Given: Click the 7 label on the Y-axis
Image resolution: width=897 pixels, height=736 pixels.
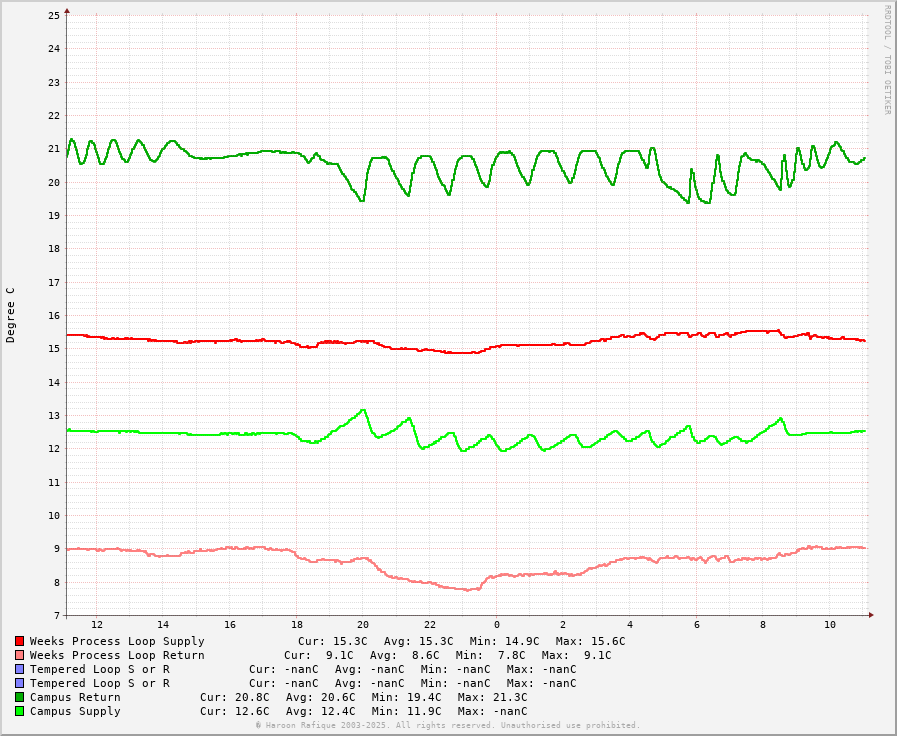Looking at the screenshot, I should pyautogui.click(x=57, y=616).
